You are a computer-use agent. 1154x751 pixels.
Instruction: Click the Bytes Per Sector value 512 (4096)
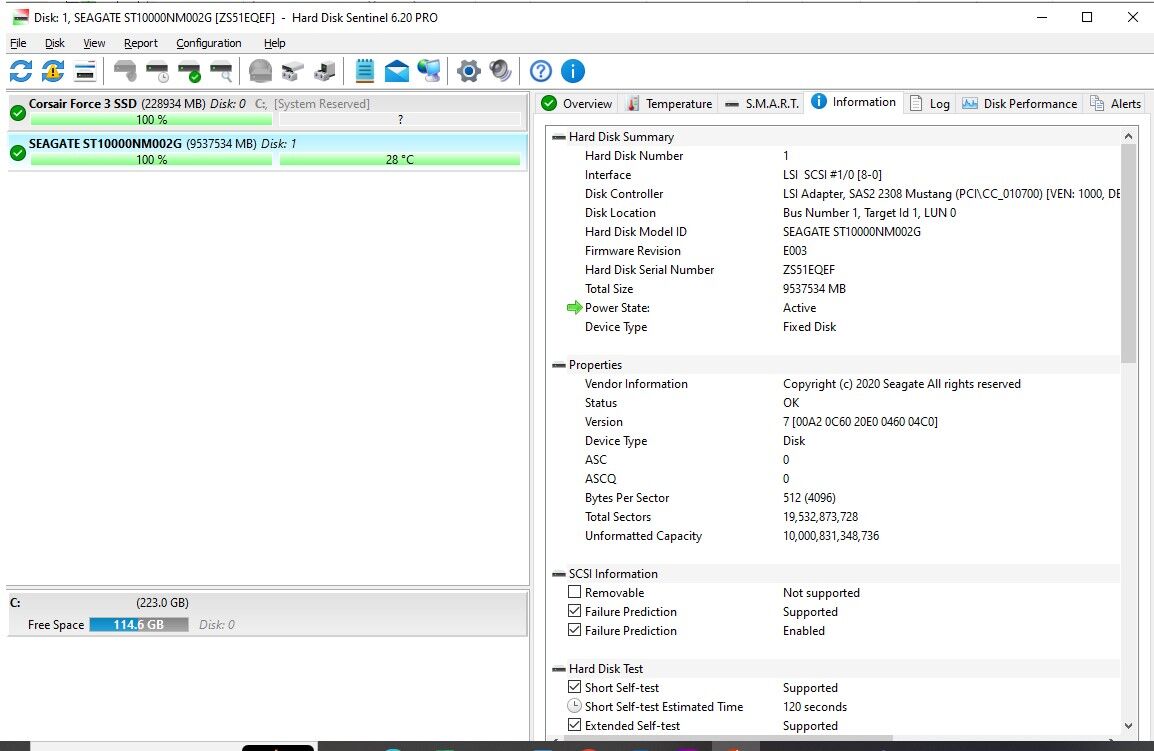[809, 498]
